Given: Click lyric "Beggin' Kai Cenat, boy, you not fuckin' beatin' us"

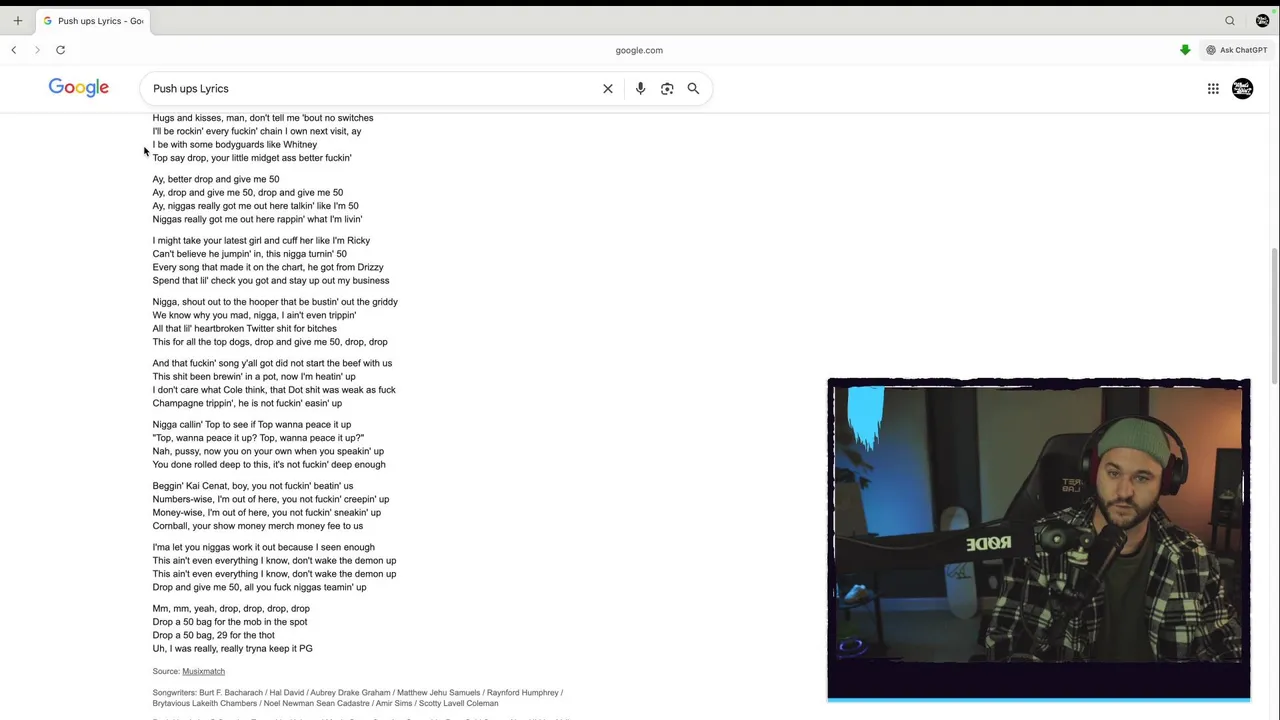Looking at the screenshot, I should 253,486.
